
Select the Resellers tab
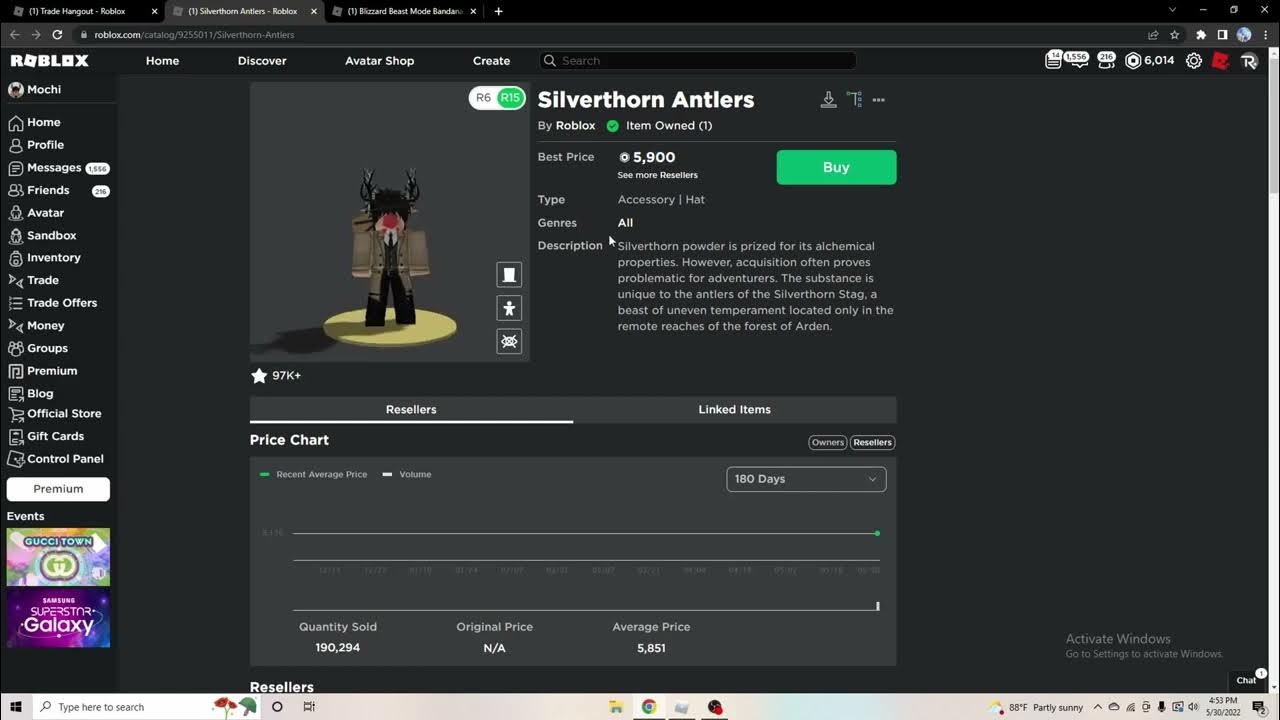click(x=411, y=410)
